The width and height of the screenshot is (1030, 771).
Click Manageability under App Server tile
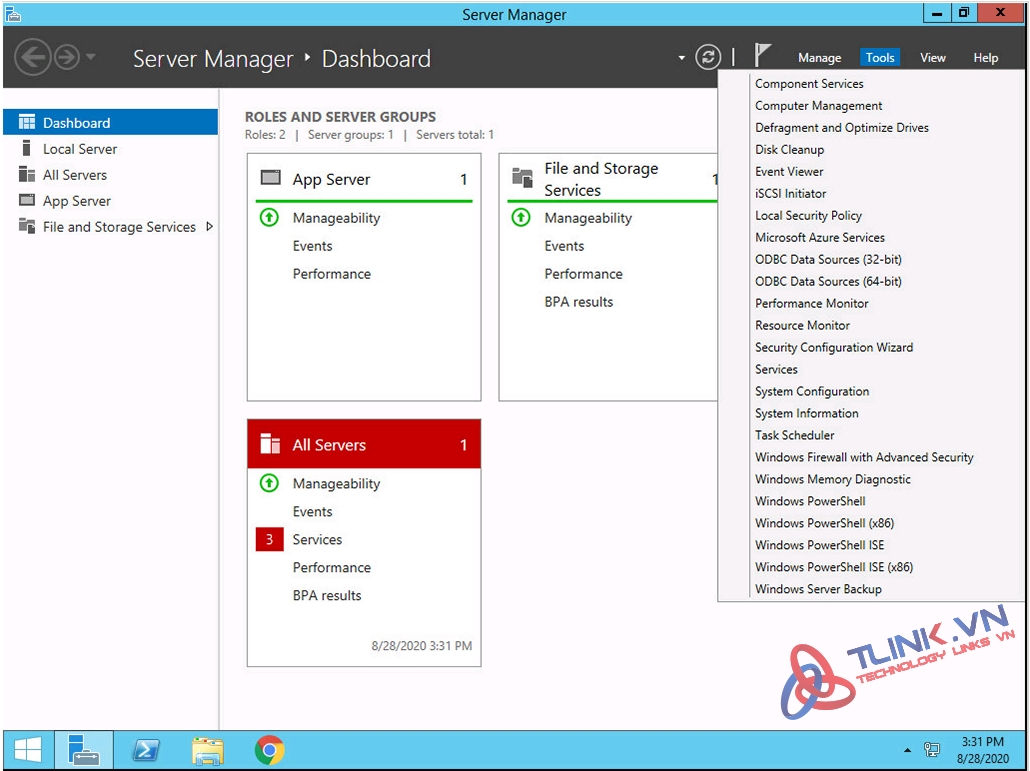pos(336,218)
